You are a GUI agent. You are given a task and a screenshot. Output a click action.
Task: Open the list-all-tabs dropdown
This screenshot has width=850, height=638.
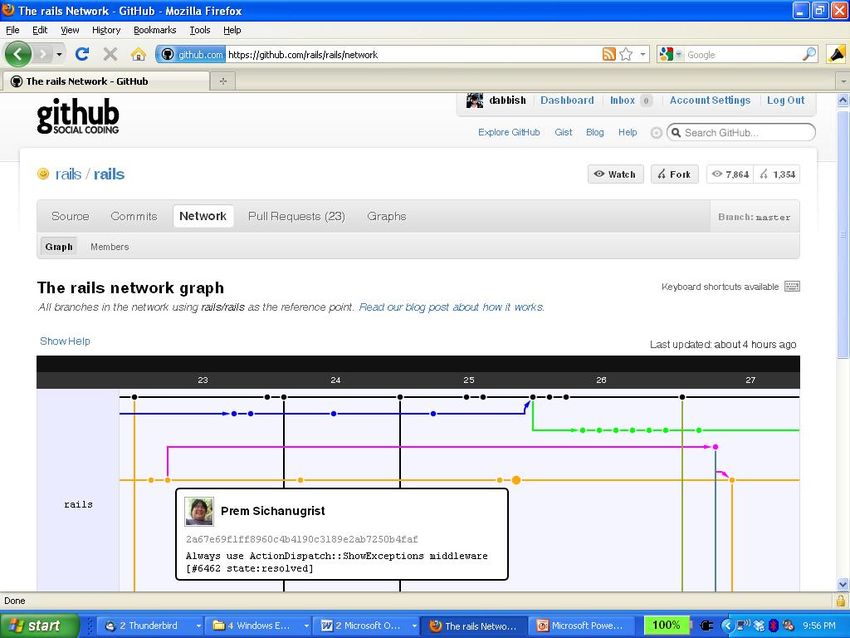click(843, 81)
